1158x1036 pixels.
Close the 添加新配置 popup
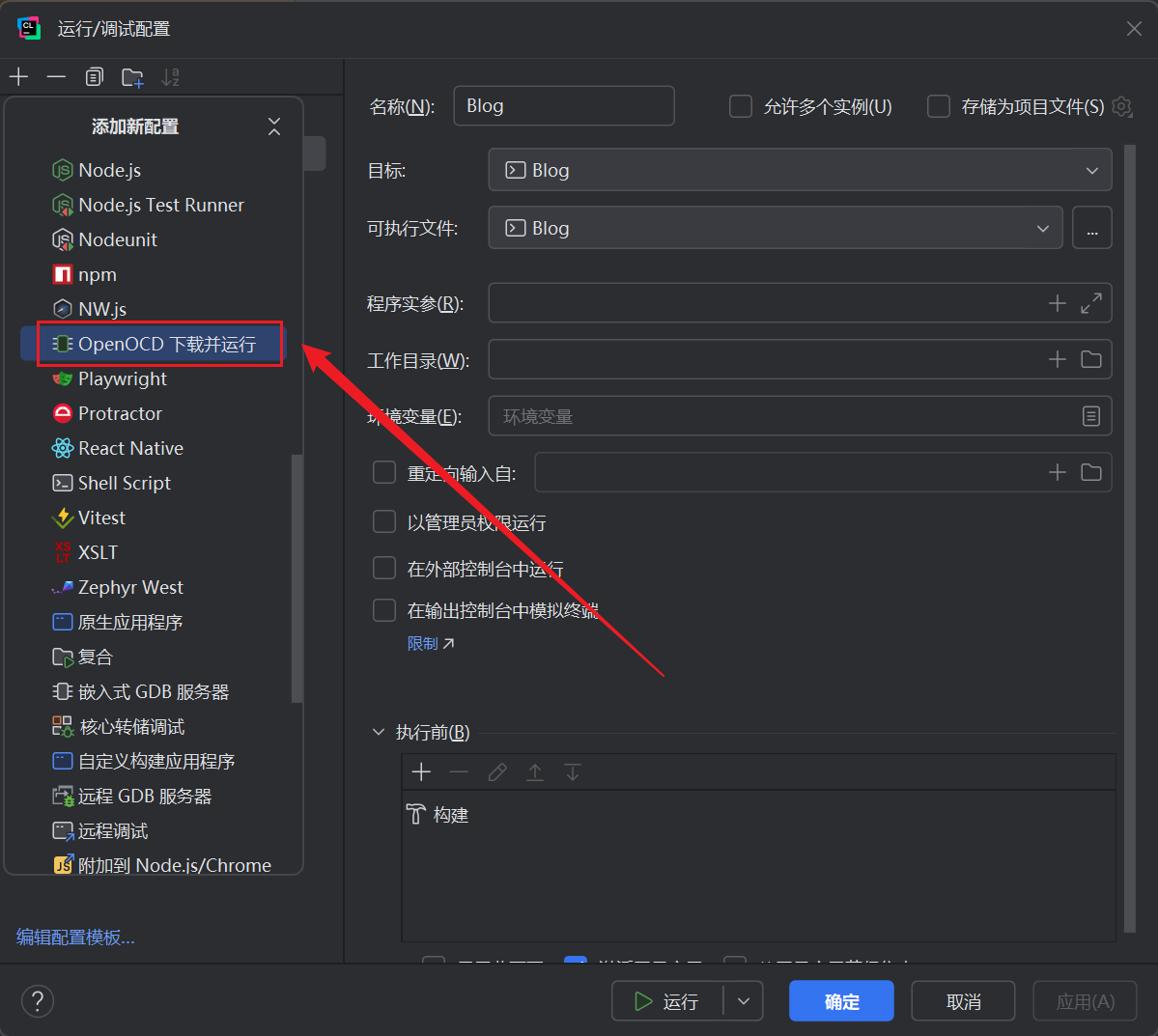click(x=274, y=126)
